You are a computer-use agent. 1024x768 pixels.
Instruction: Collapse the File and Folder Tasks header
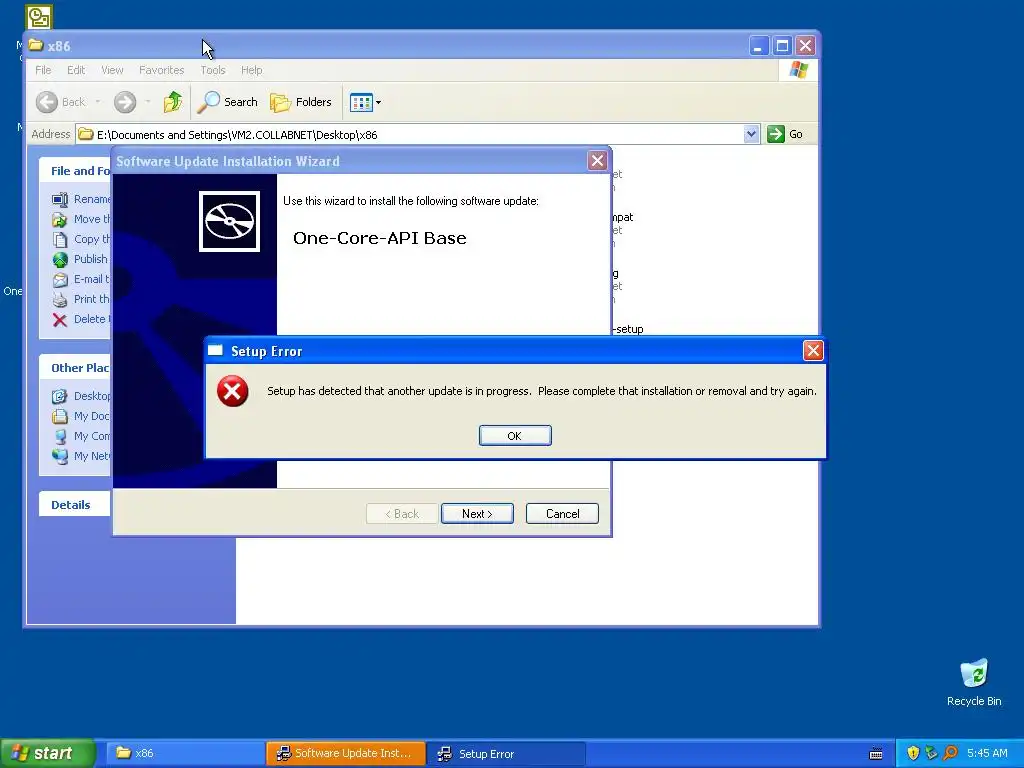click(x=75, y=170)
